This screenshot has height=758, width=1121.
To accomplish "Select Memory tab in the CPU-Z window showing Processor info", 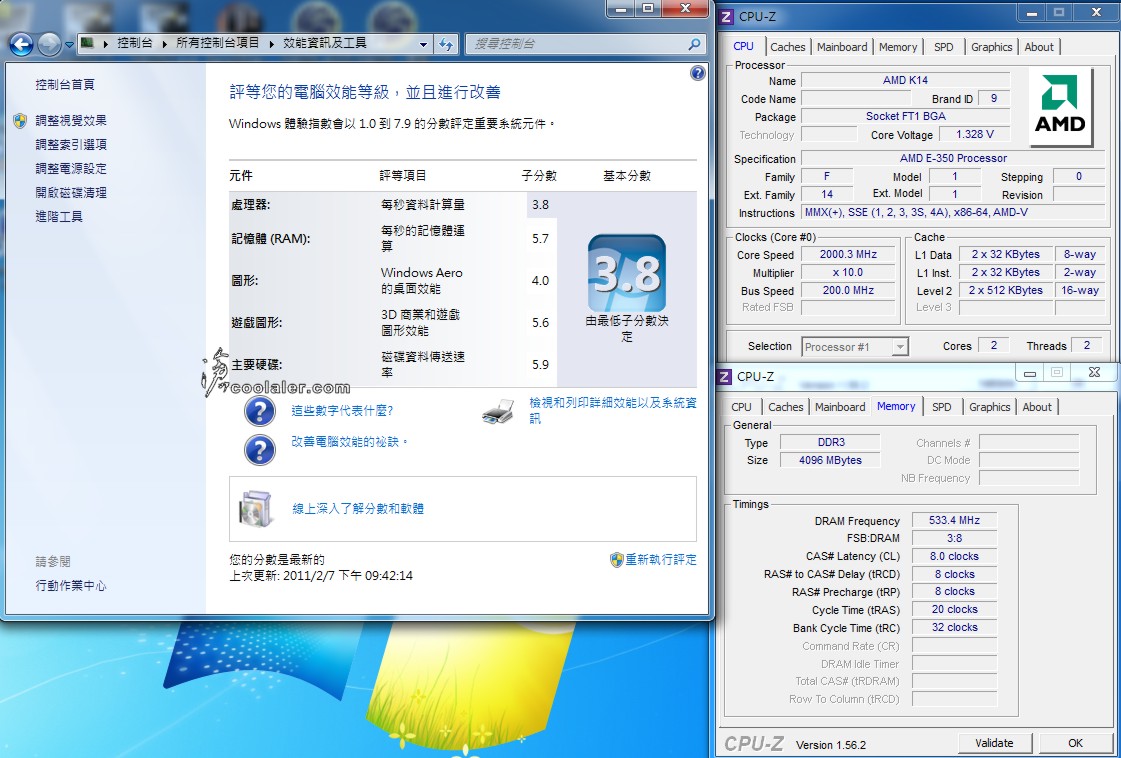I will click(x=898, y=46).
